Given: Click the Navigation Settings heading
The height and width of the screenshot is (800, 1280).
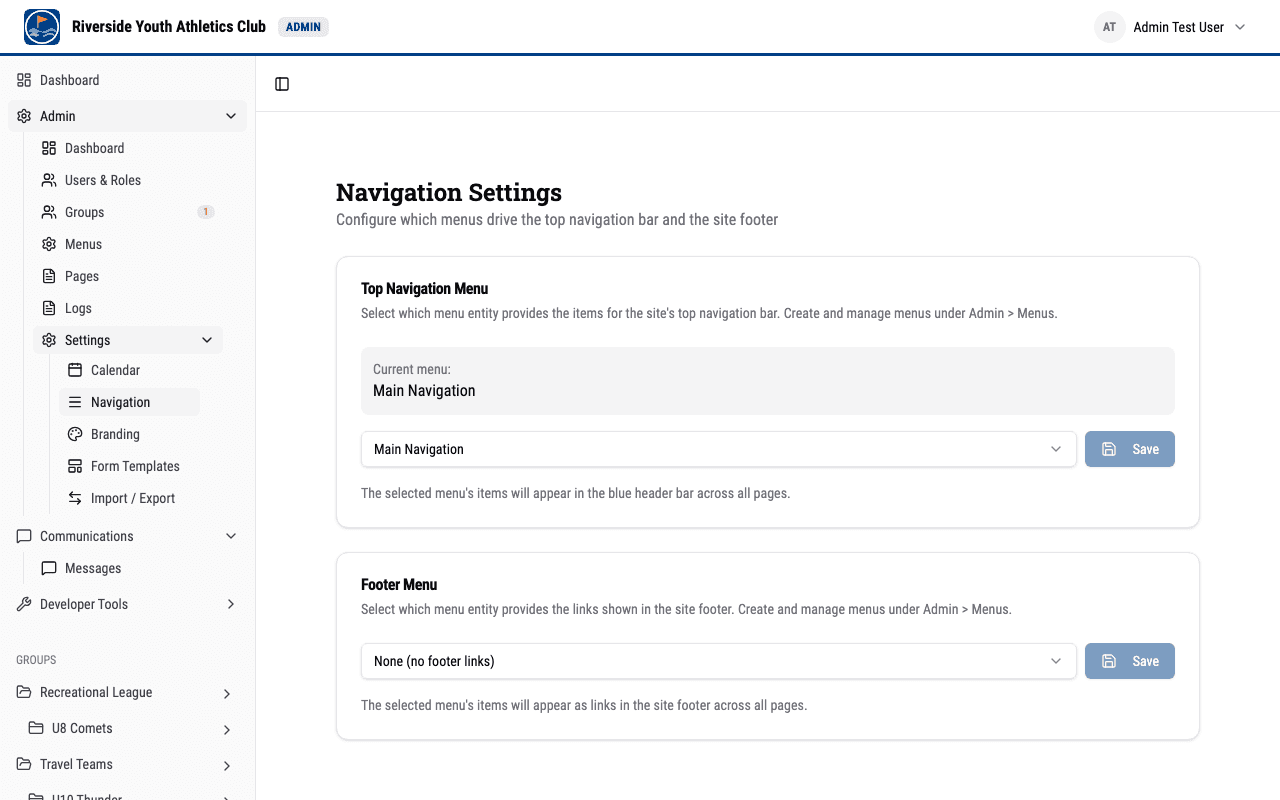Looking at the screenshot, I should pos(449,192).
